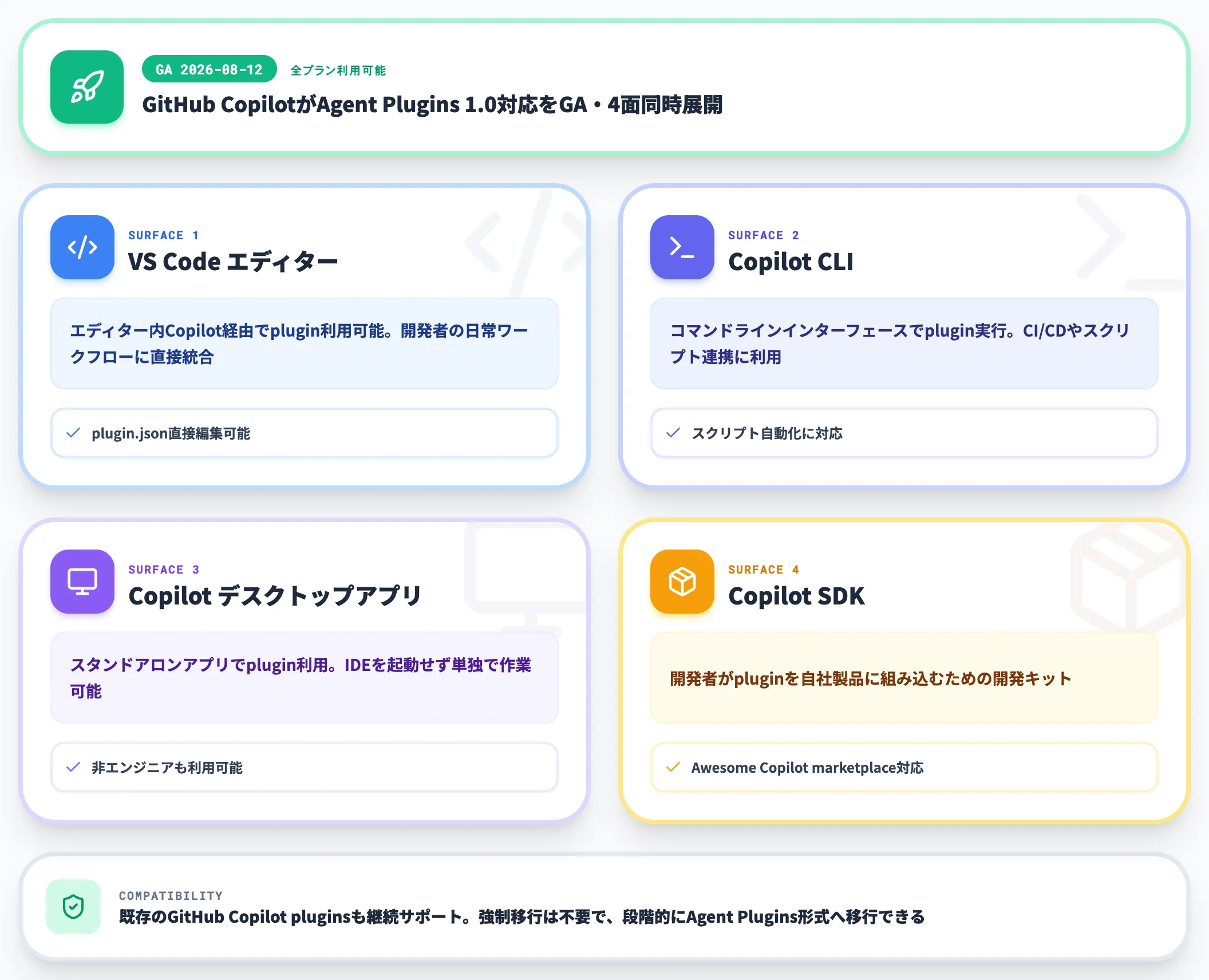Click the Awesome Copilot marketplace対応 feature row

point(904,767)
